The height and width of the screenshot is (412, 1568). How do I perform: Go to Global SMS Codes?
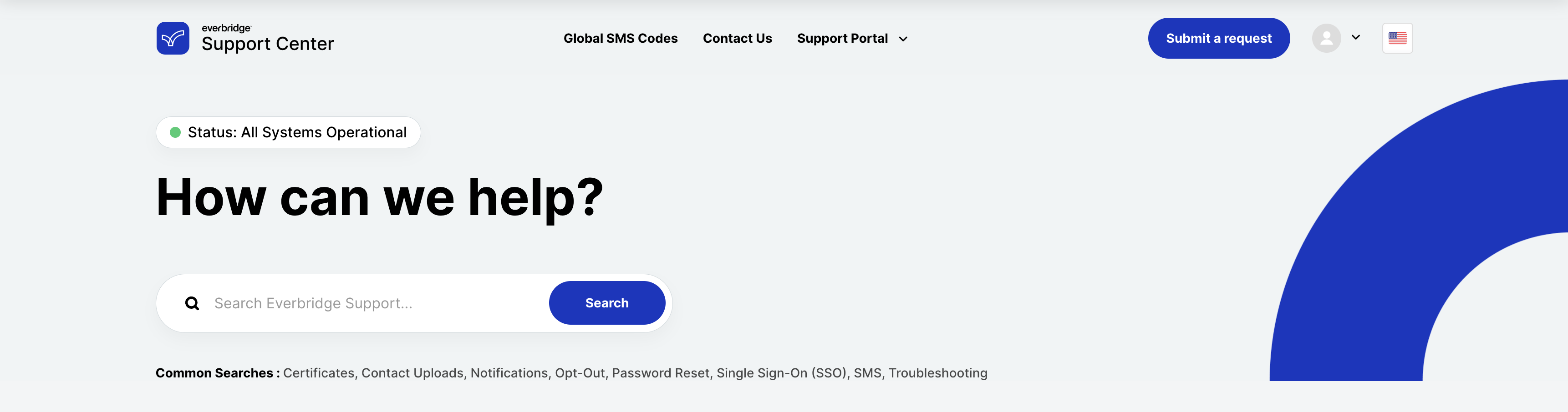click(x=620, y=38)
